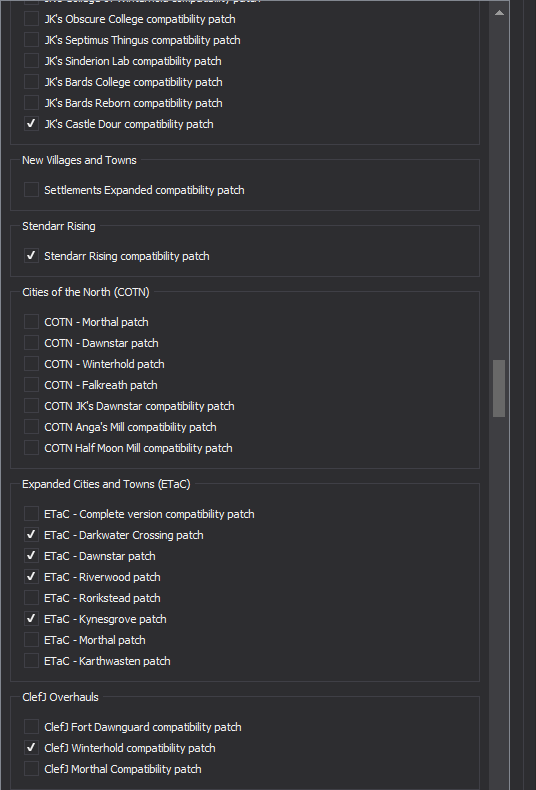This screenshot has height=790, width=536.
Task: Check ETaC - Karthwasten patch
Action: point(31,661)
